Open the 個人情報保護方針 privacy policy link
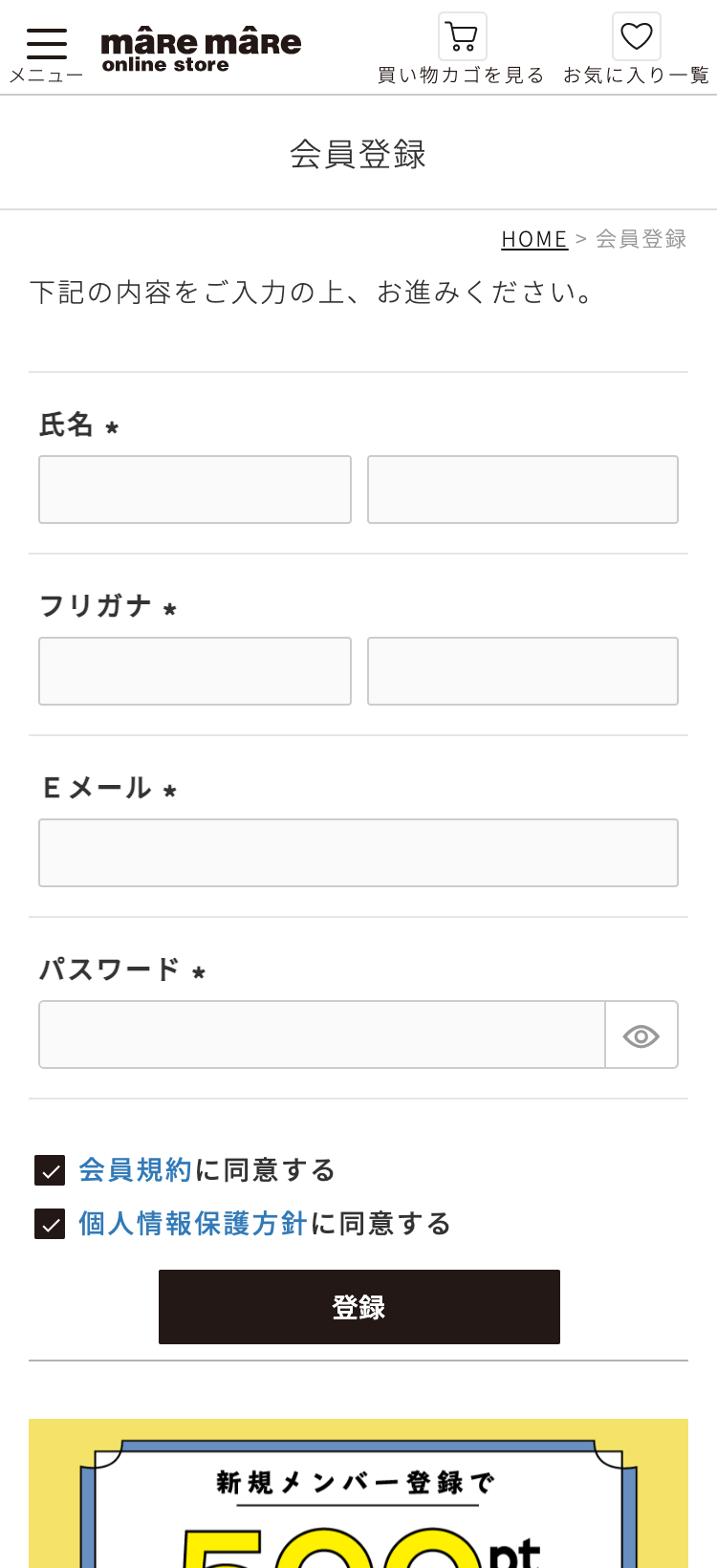Viewport: 717px width, 1568px height. [193, 1224]
